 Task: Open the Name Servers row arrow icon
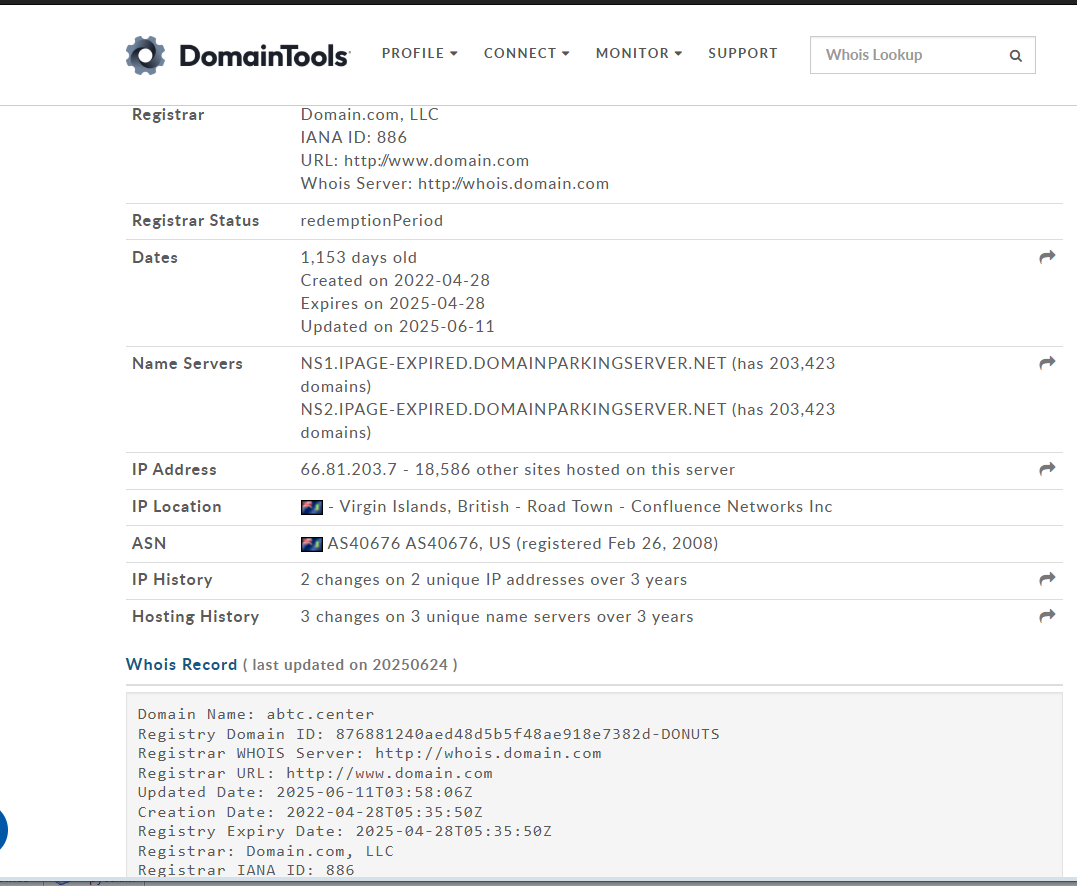pyautogui.click(x=1047, y=364)
